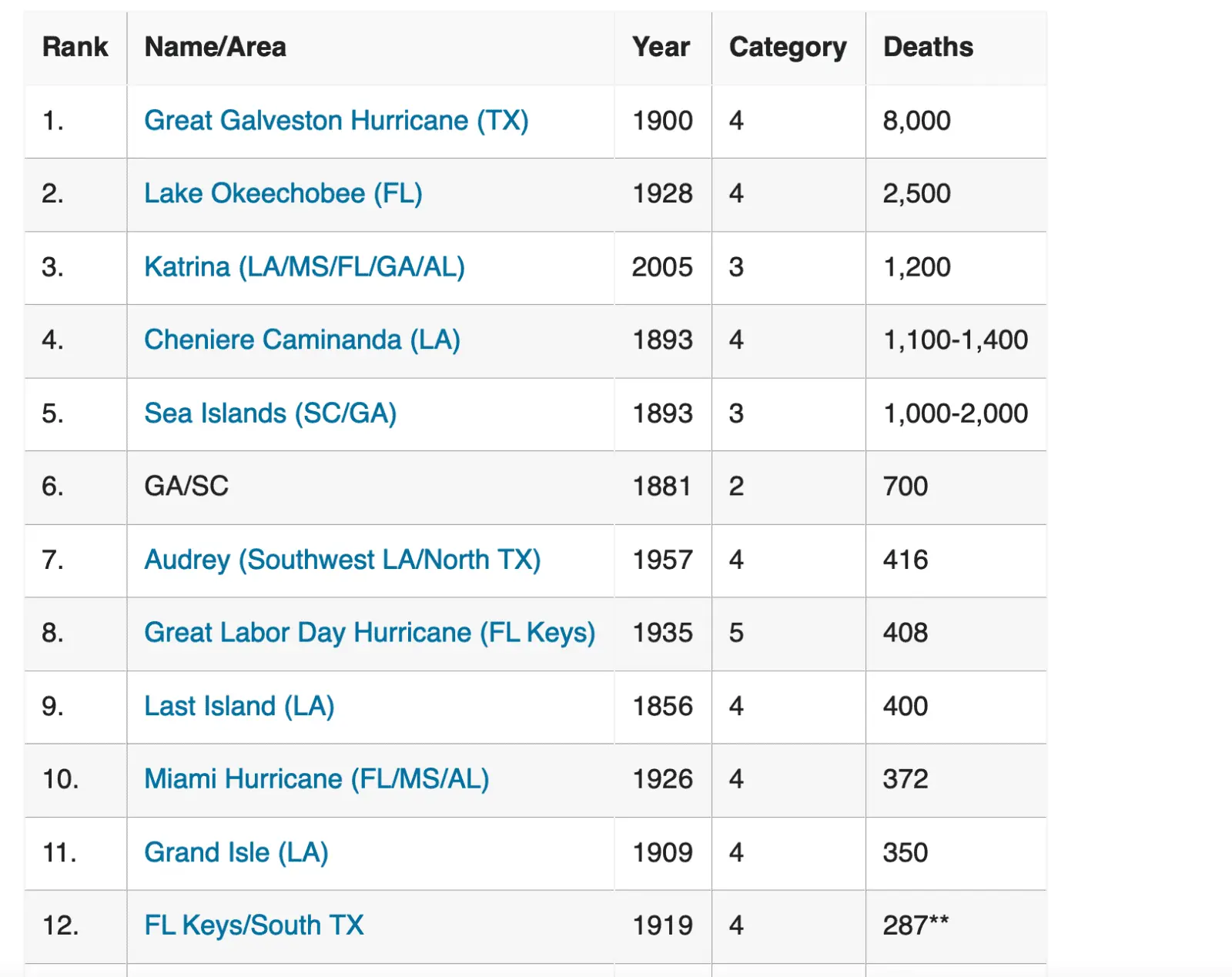Click the Category column header

[787, 47]
